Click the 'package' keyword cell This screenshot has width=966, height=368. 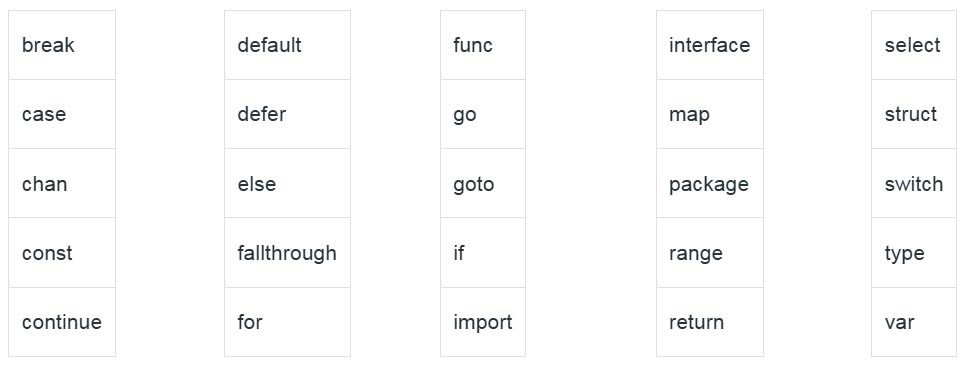coord(710,183)
